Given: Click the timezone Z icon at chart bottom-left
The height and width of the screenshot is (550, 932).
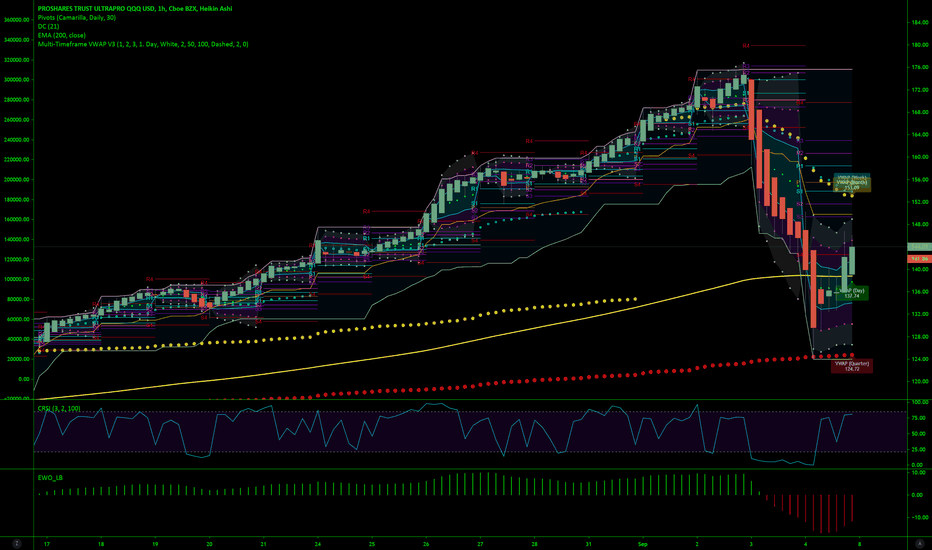Looking at the screenshot, I should 17,543.
